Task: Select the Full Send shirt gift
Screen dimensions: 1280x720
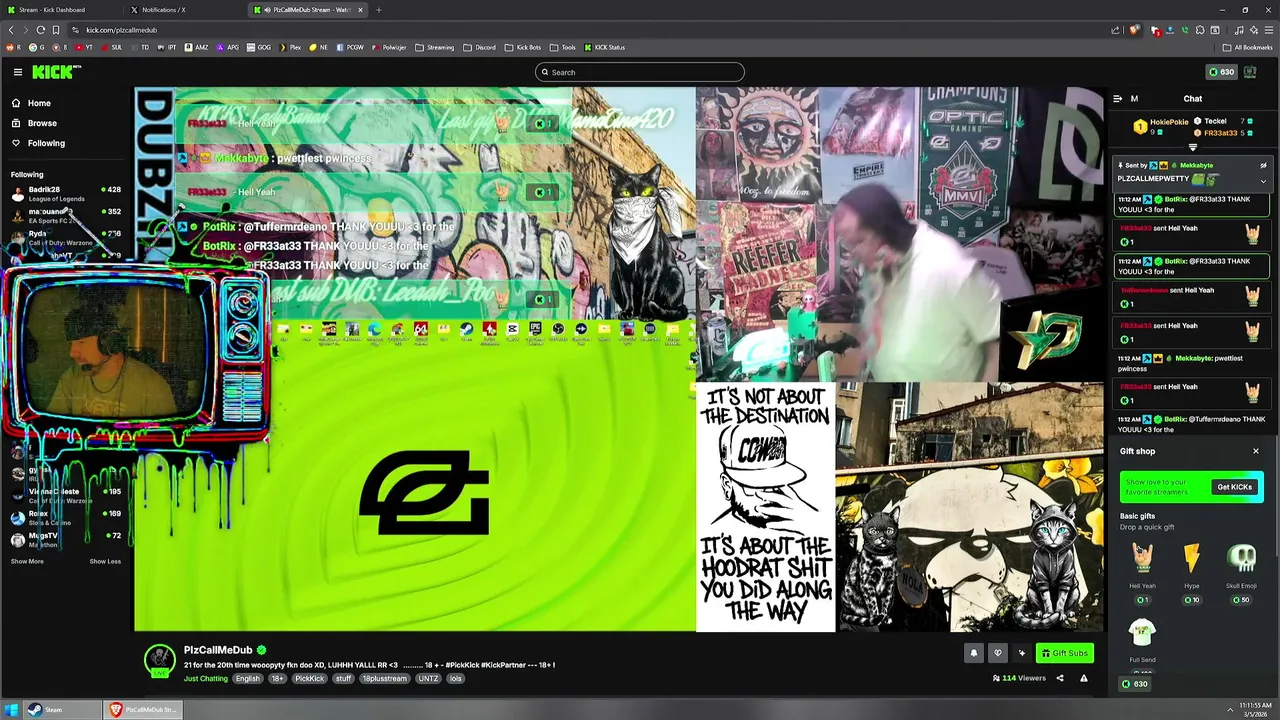Action: tap(1142, 641)
